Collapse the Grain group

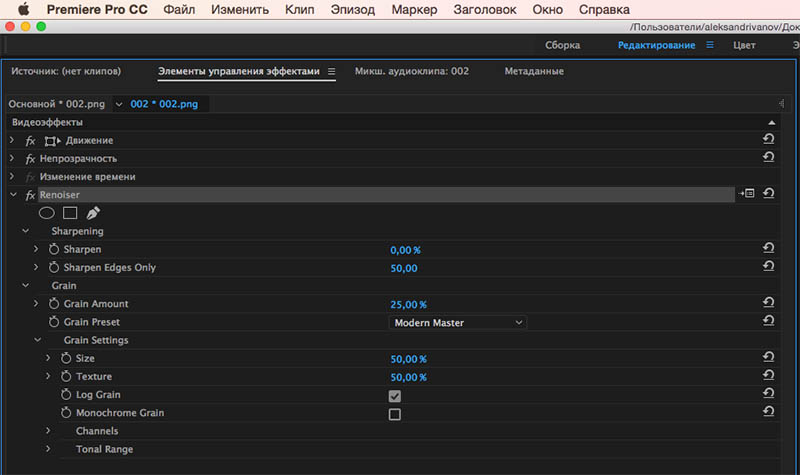(26, 286)
